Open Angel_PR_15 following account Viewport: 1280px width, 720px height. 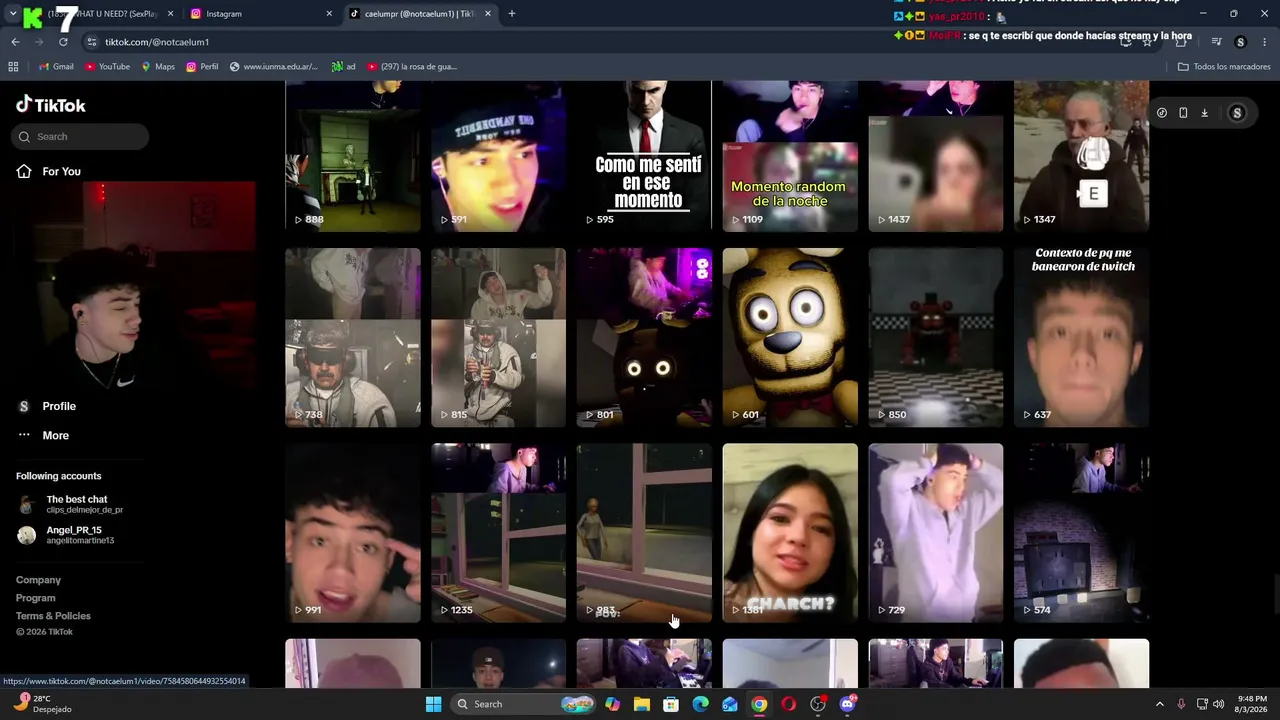(66, 535)
